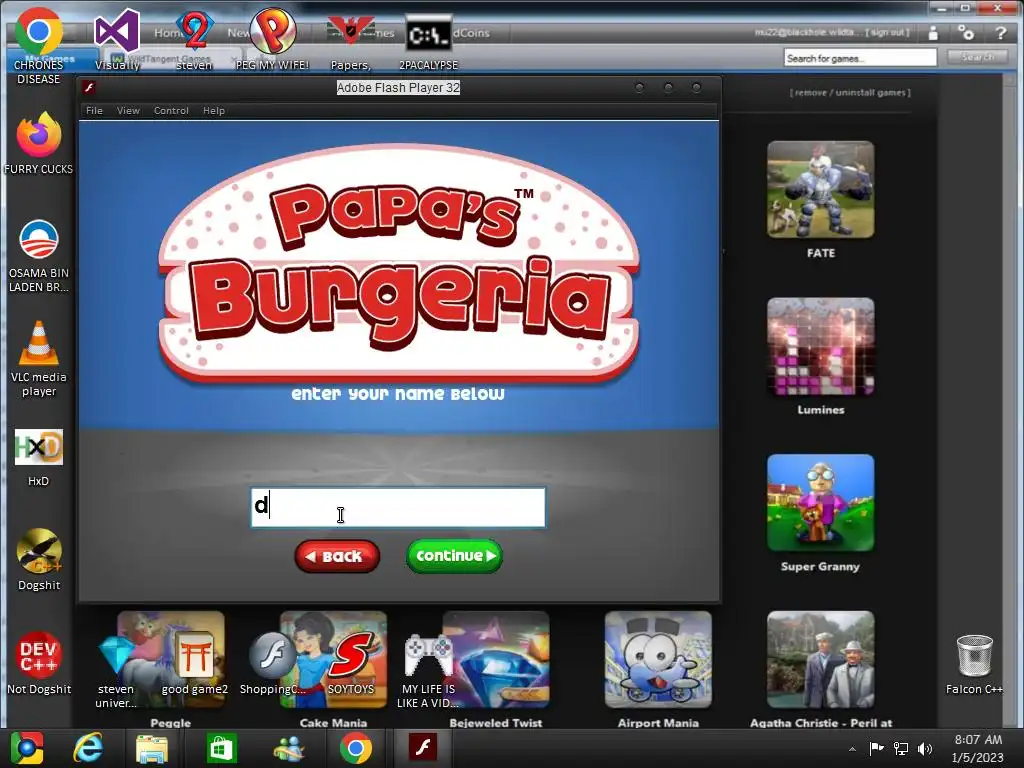
Task: Open the Flash Player View menu
Action: coord(128,110)
